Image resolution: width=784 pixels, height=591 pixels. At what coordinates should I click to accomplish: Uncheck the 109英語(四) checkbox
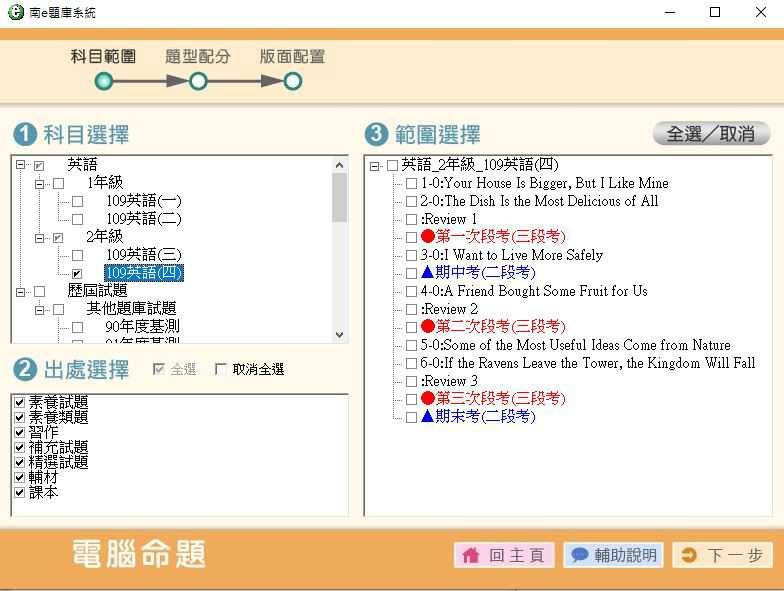pos(78,274)
